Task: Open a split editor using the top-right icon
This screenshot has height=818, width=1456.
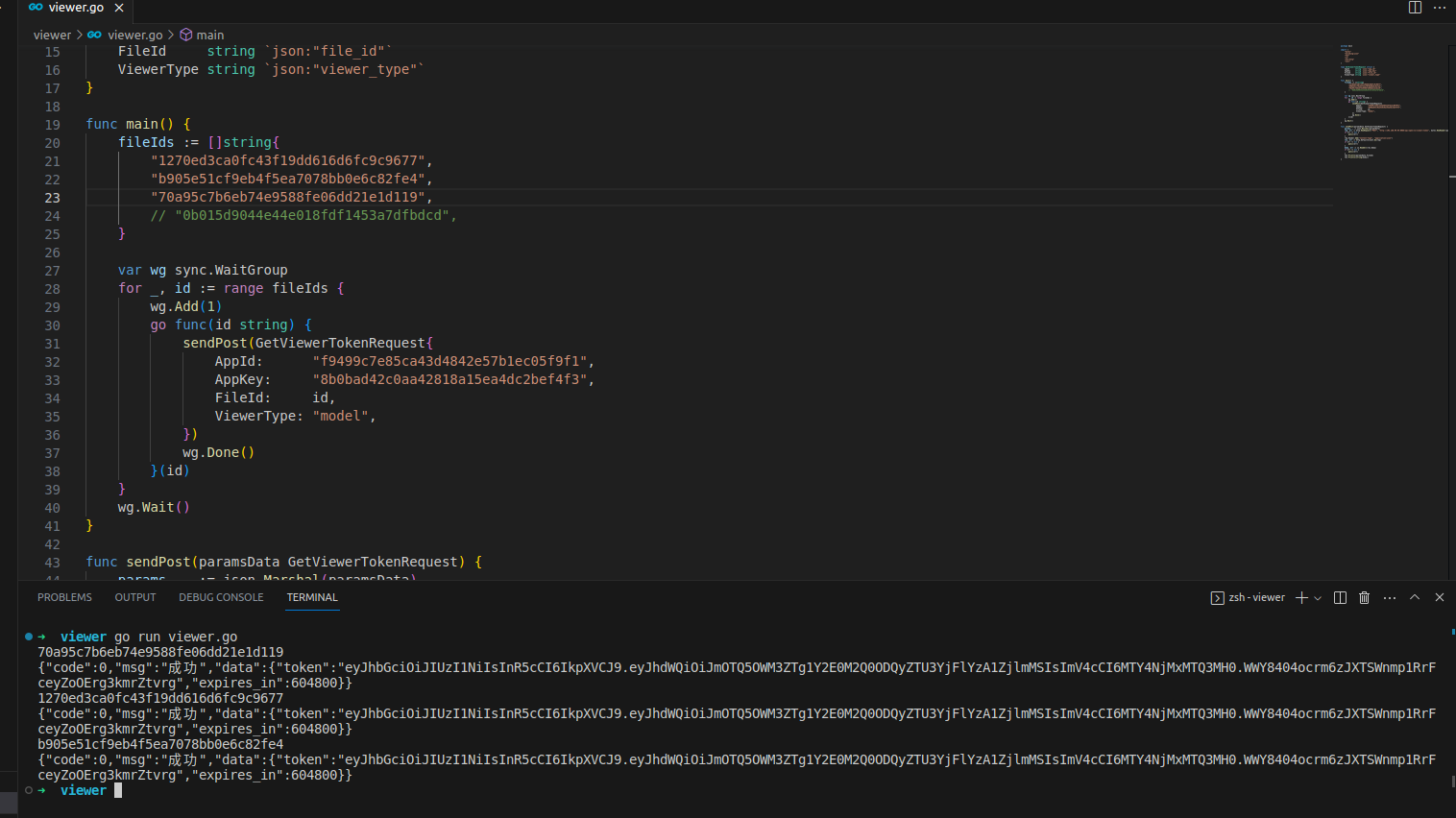Action: 1414,7
